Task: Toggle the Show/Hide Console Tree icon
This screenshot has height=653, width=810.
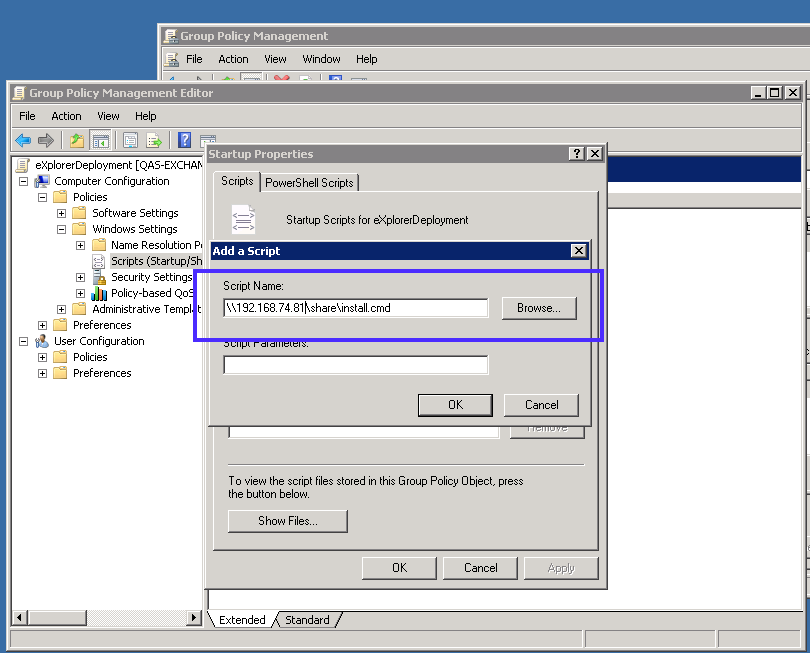Action: click(101, 140)
